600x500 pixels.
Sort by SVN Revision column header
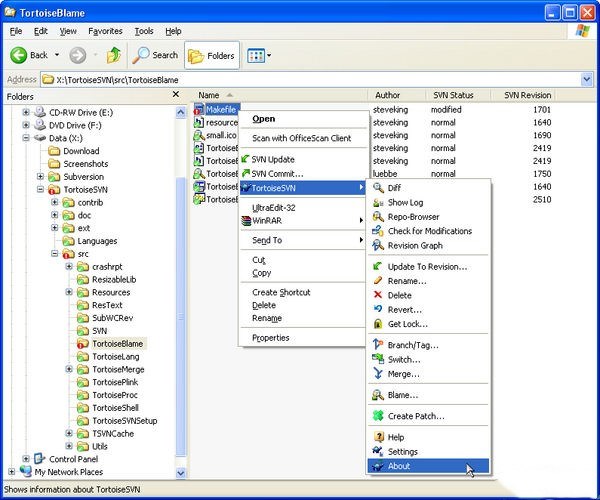click(528, 95)
